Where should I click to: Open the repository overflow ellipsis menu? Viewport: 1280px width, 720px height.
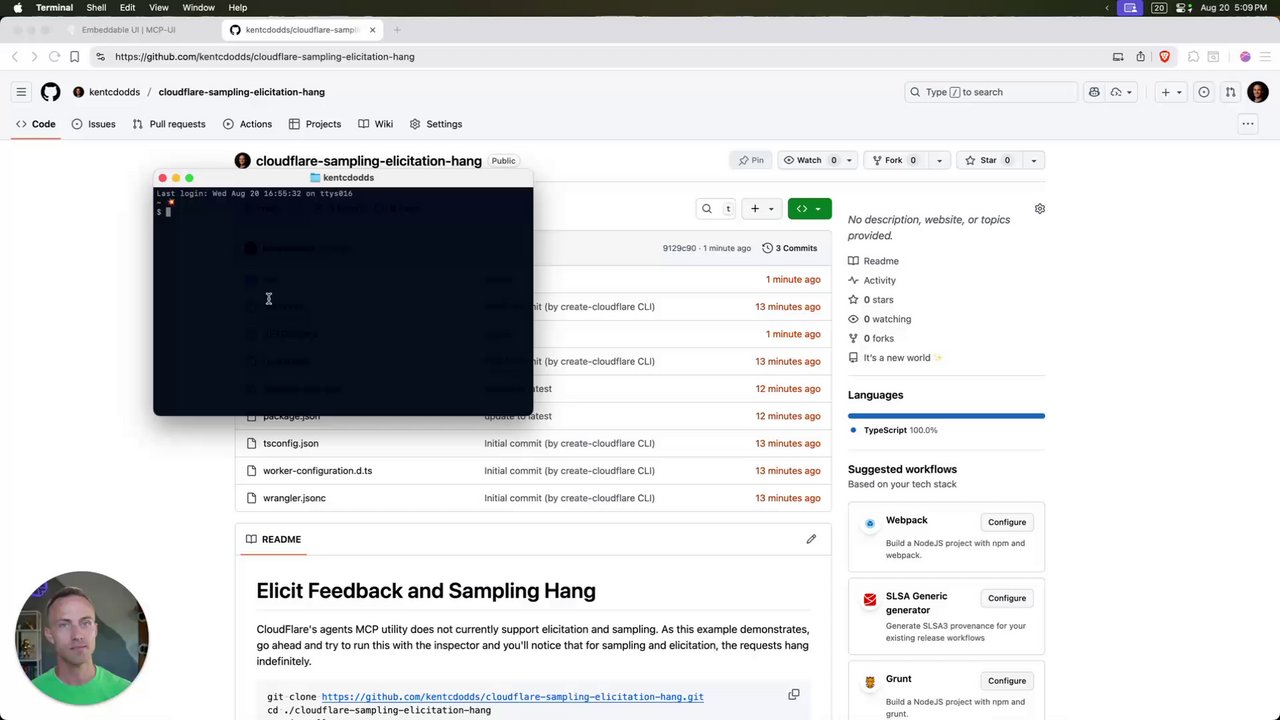(1248, 124)
